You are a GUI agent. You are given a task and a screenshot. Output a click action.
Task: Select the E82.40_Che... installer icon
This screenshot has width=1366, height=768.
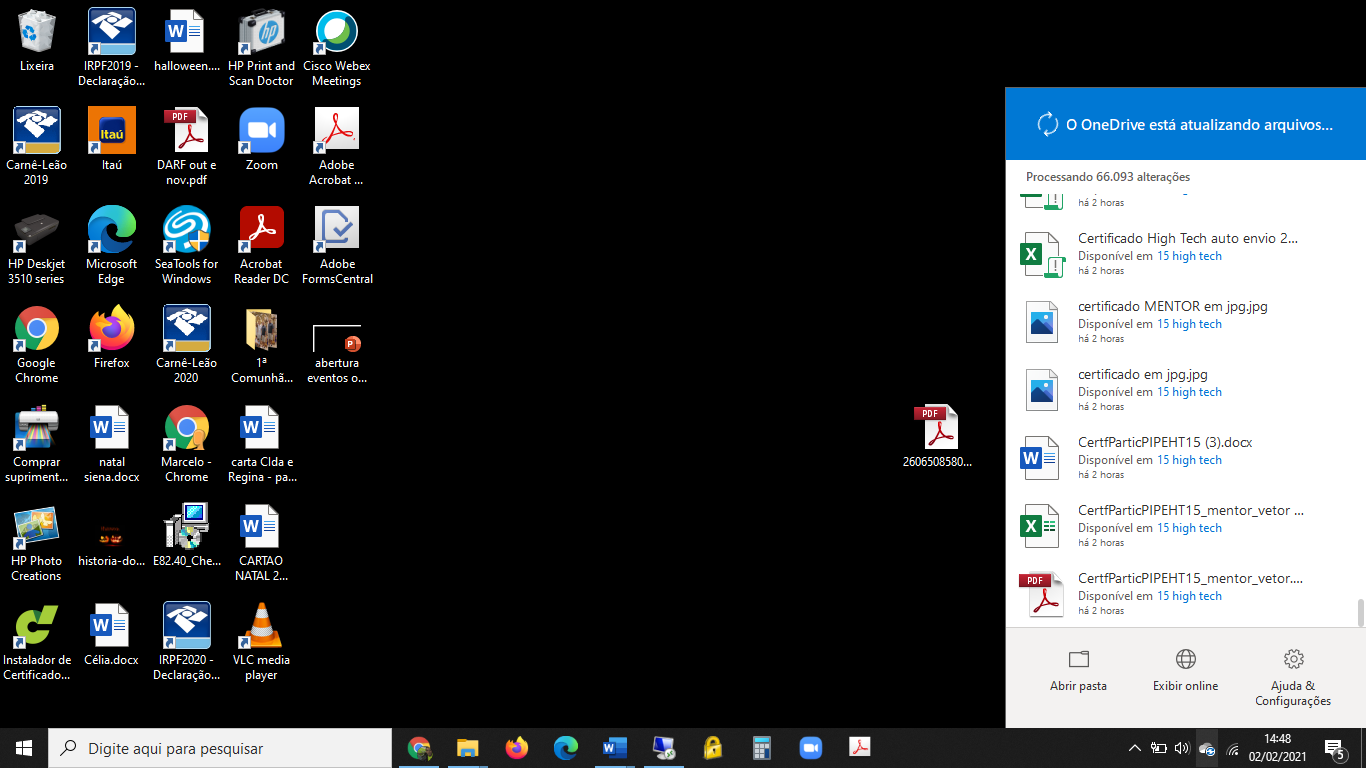tap(187, 535)
